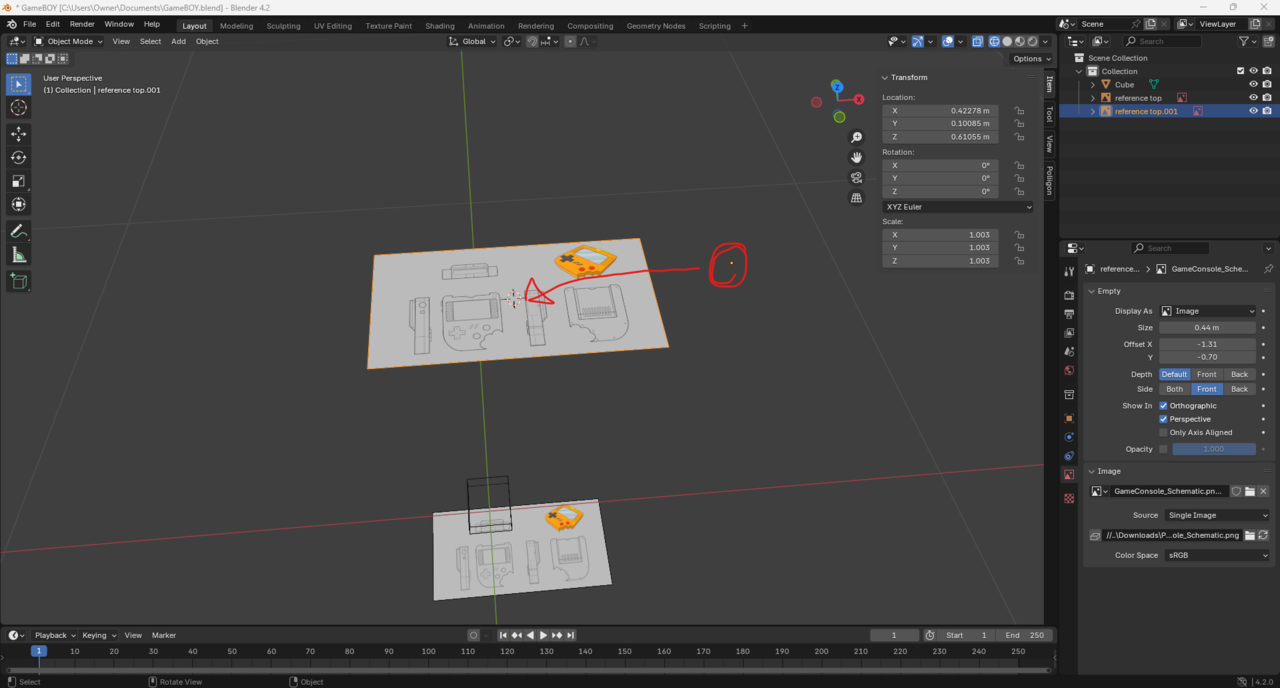This screenshot has height=688, width=1280.
Task: Click the Add Cube tool icon
Action: 18,282
